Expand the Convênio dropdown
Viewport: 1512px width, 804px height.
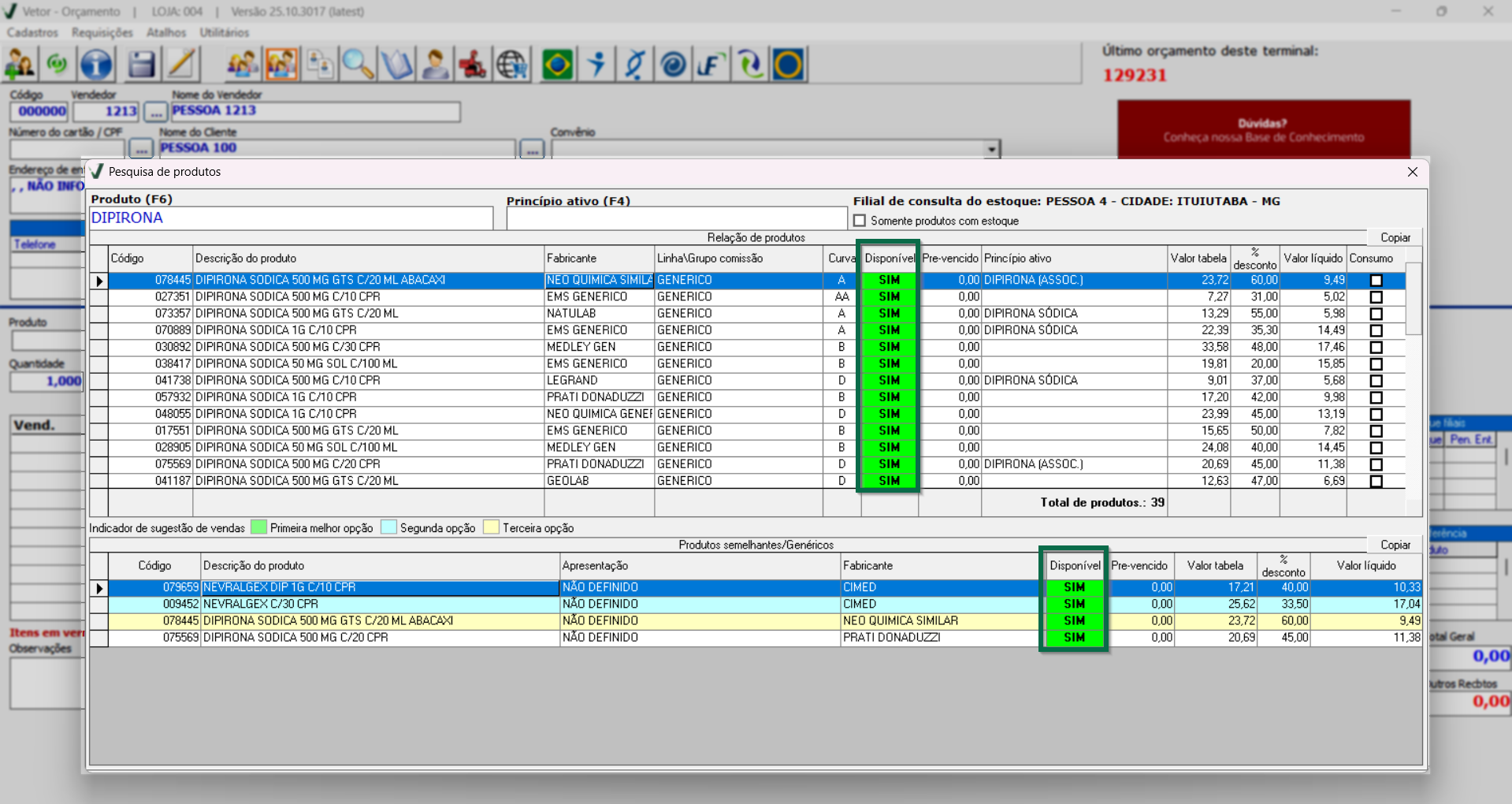[992, 148]
